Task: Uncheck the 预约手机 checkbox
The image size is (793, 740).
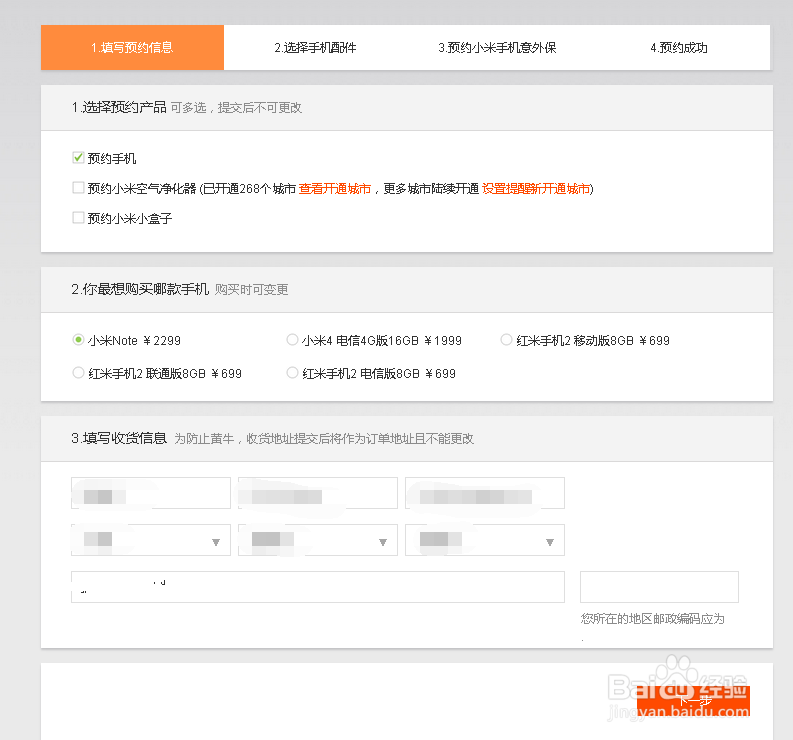Action: [x=78, y=158]
